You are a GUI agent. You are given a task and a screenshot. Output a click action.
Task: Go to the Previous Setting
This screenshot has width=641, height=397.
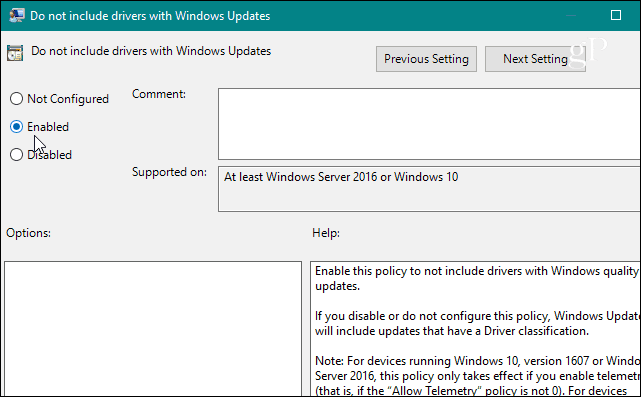pyautogui.click(x=426, y=59)
